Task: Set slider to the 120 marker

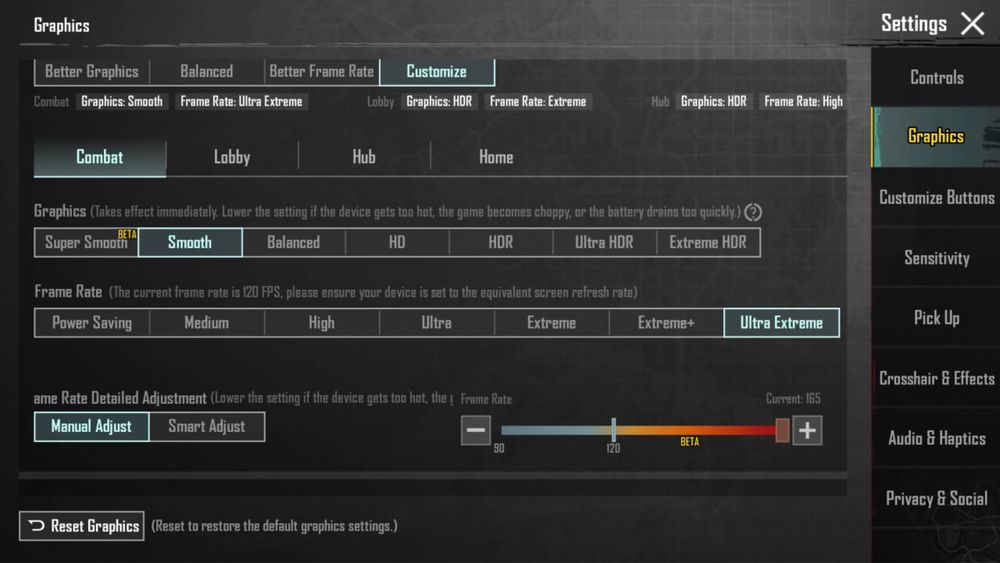Action: pos(613,430)
